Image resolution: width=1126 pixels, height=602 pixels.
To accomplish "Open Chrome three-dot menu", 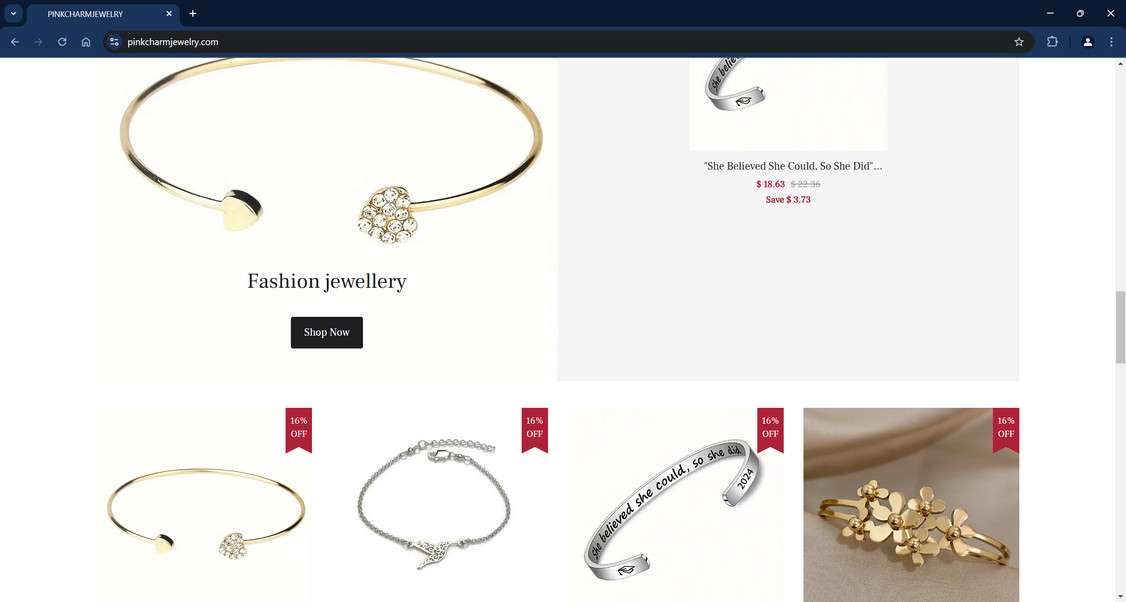I will [x=1111, y=42].
